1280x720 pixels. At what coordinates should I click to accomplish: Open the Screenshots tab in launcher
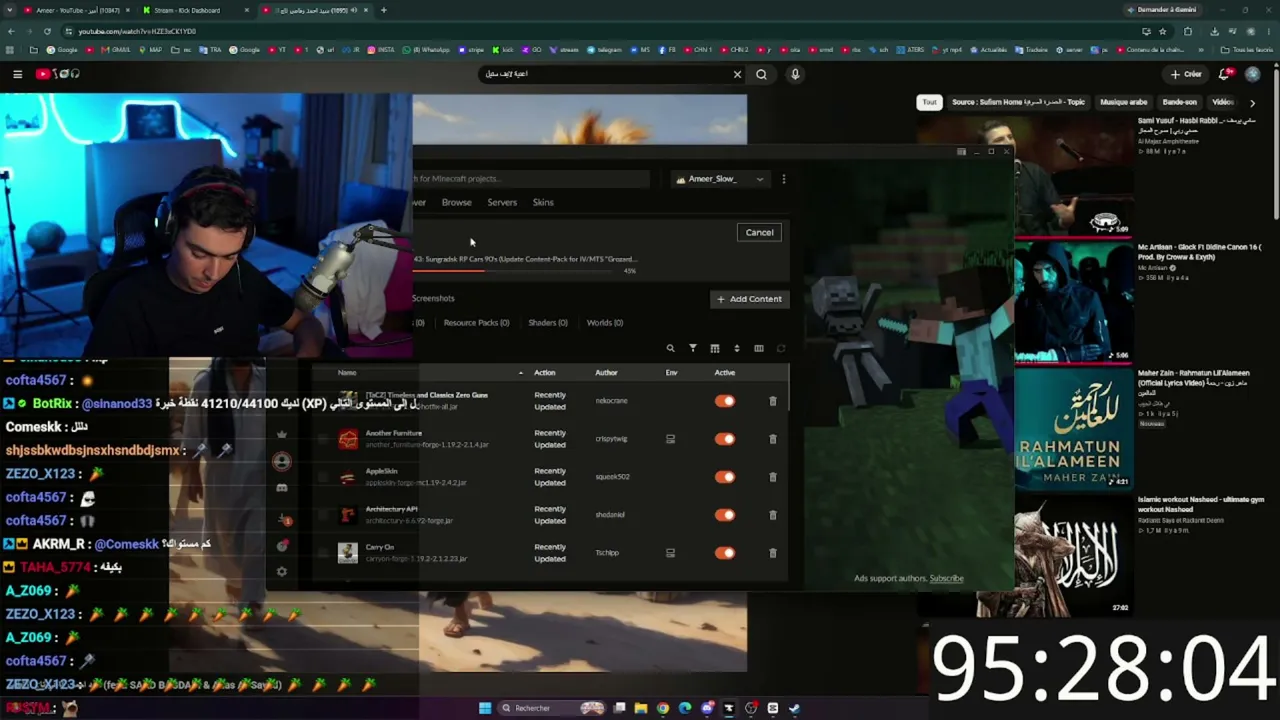[433, 298]
